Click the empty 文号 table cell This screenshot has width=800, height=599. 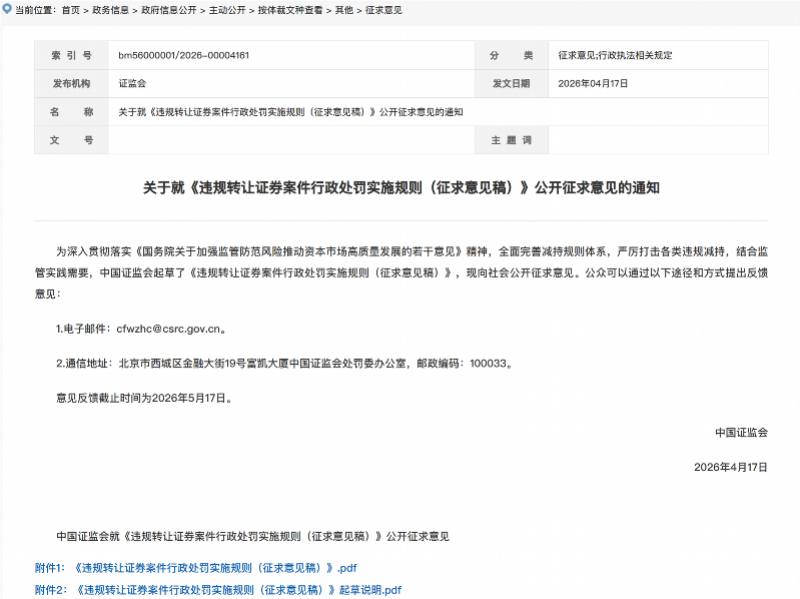pos(290,140)
